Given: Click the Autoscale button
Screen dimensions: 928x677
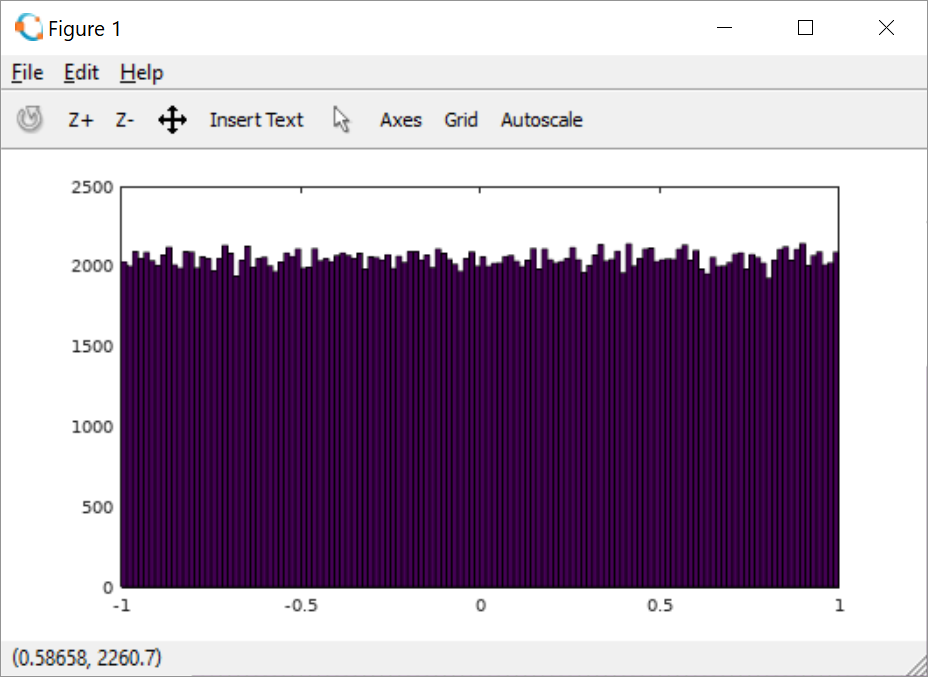Looking at the screenshot, I should click(541, 120).
